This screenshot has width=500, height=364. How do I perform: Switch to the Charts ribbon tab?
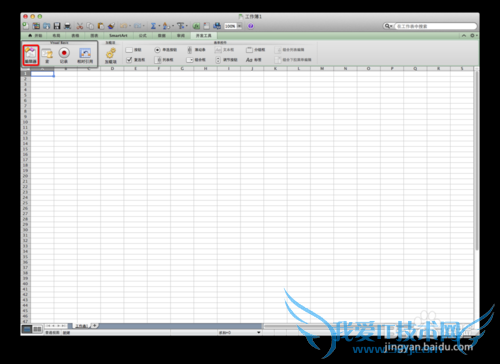(95, 35)
